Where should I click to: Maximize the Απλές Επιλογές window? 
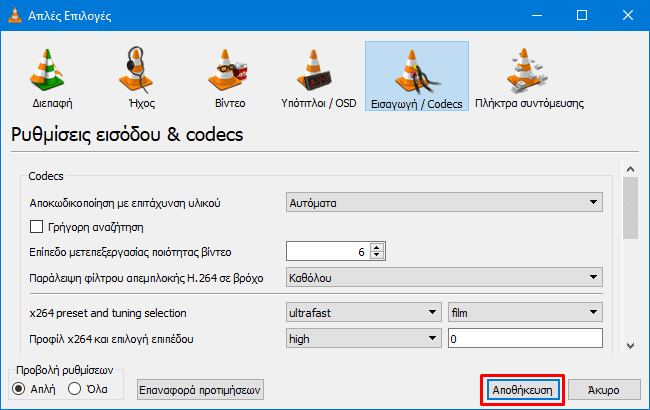(582, 15)
